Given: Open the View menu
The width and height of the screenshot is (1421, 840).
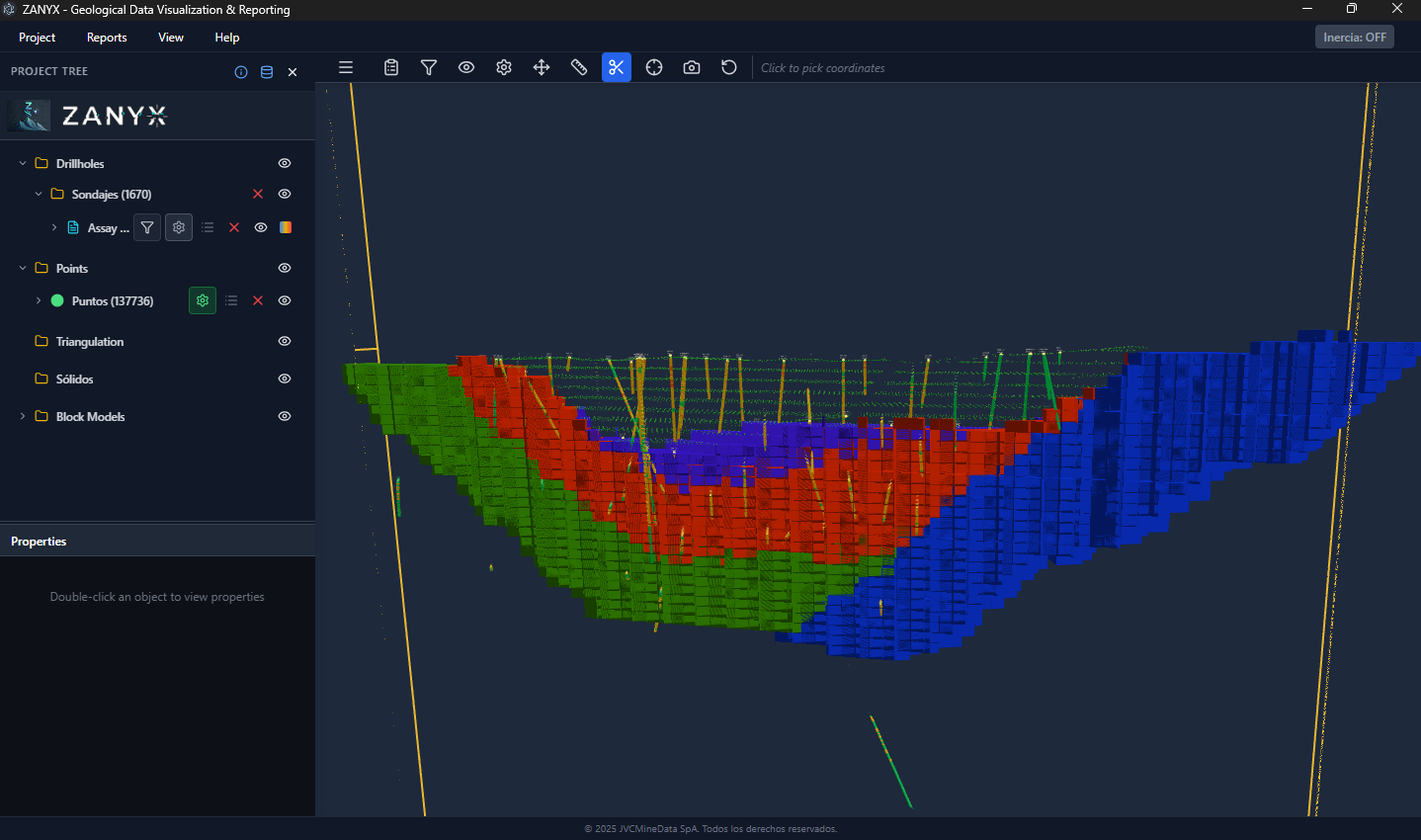Looking at the screenshot, I should tap(170, 38).
